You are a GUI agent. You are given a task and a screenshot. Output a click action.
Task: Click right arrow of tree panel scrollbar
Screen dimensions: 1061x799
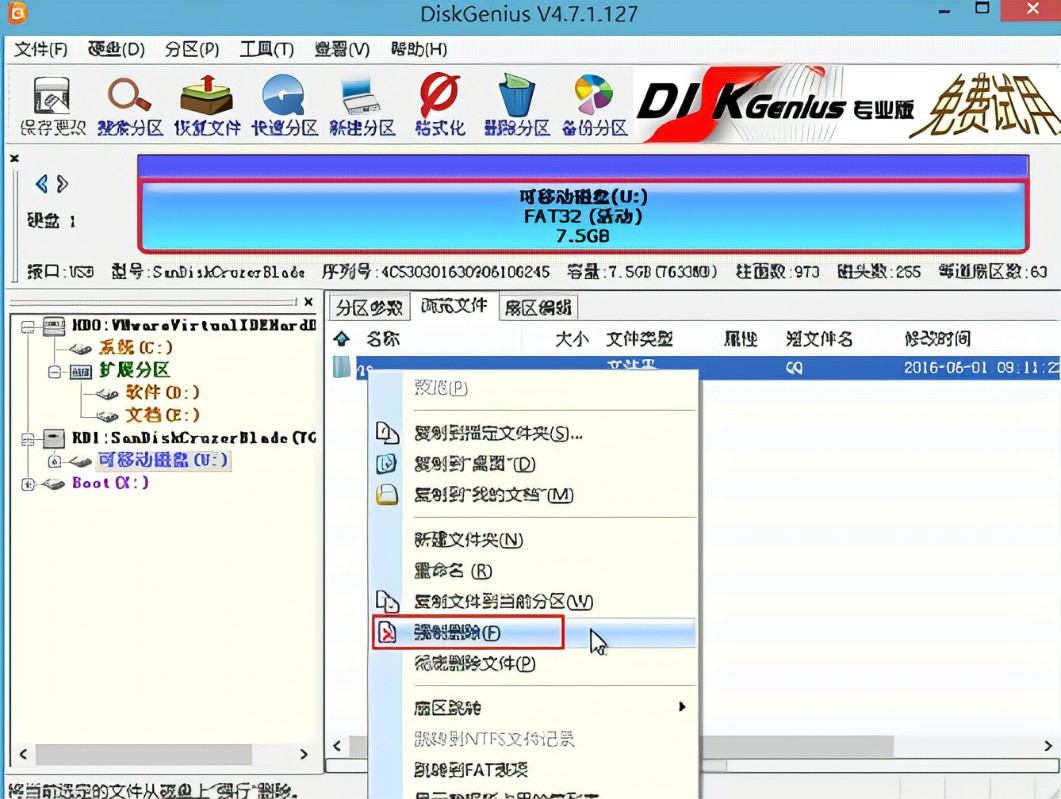point(303,754)
